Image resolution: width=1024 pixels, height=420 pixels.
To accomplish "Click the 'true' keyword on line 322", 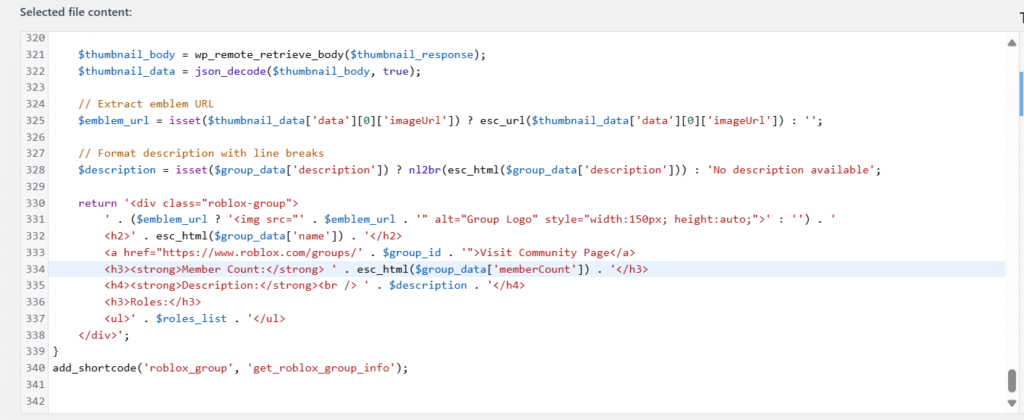I will tap(396, 71).
